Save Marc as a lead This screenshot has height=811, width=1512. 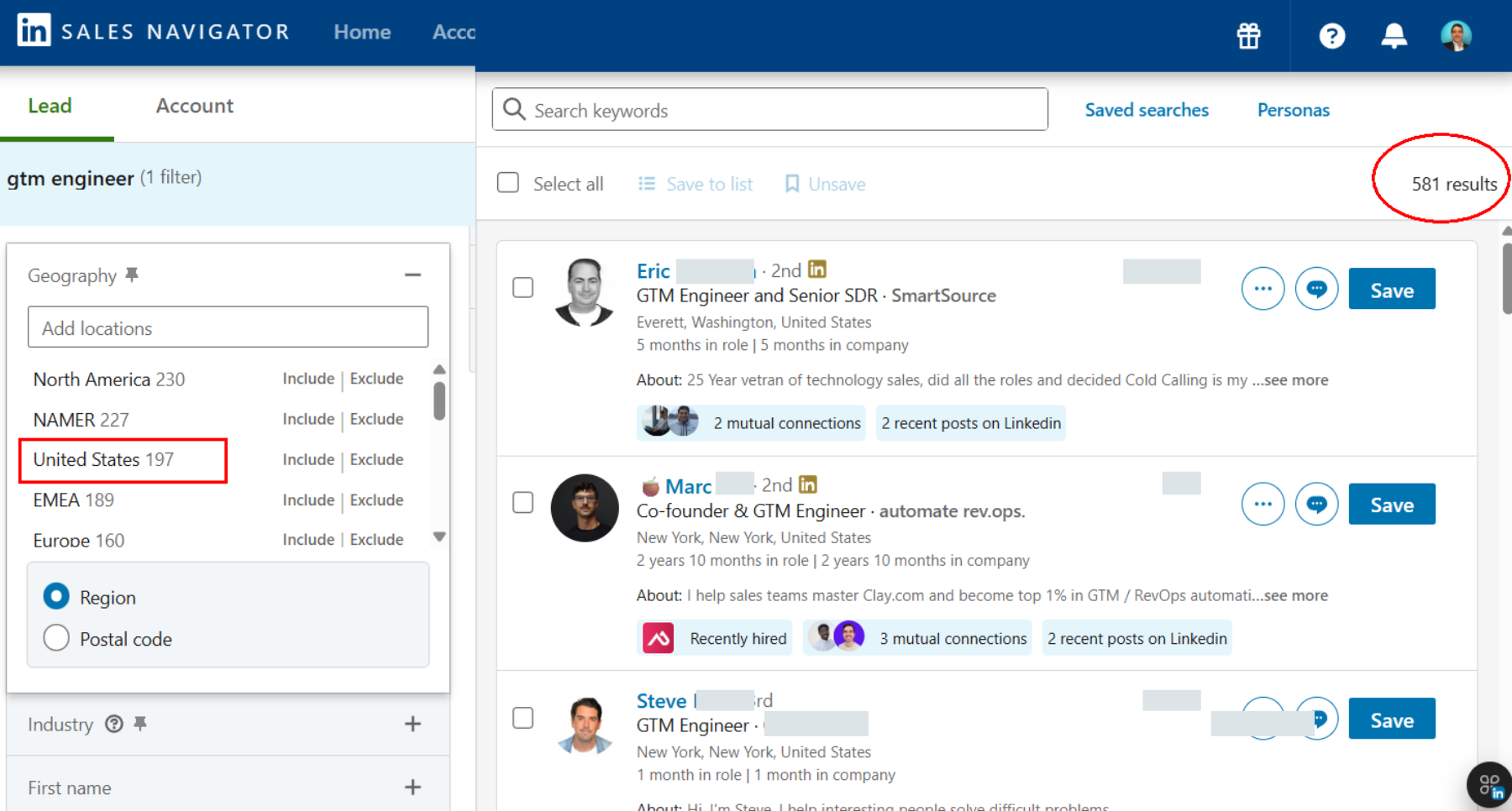pos(1392,505)
